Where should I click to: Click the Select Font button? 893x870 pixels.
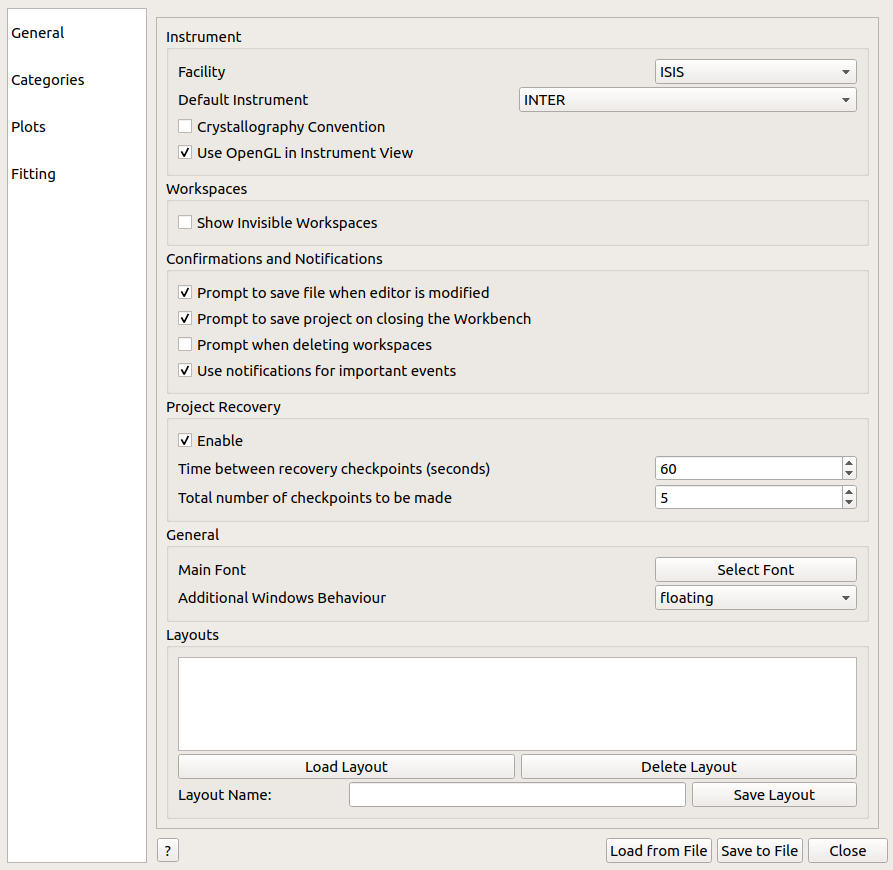tap(755, 570)
